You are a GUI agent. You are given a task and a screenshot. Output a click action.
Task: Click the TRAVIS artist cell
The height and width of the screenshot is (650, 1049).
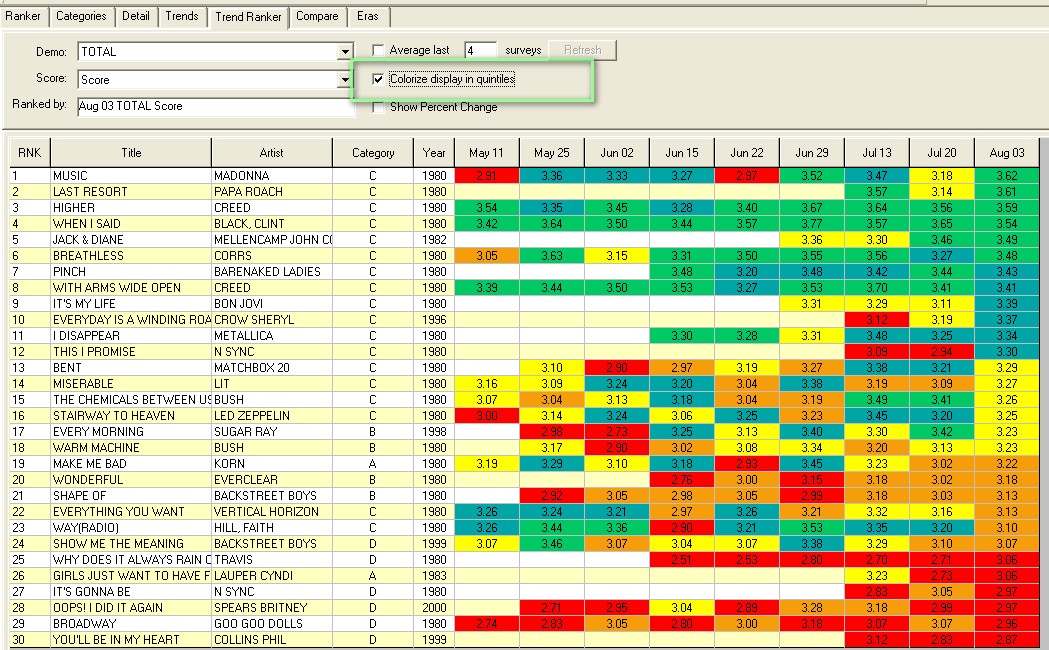(272, 560)
